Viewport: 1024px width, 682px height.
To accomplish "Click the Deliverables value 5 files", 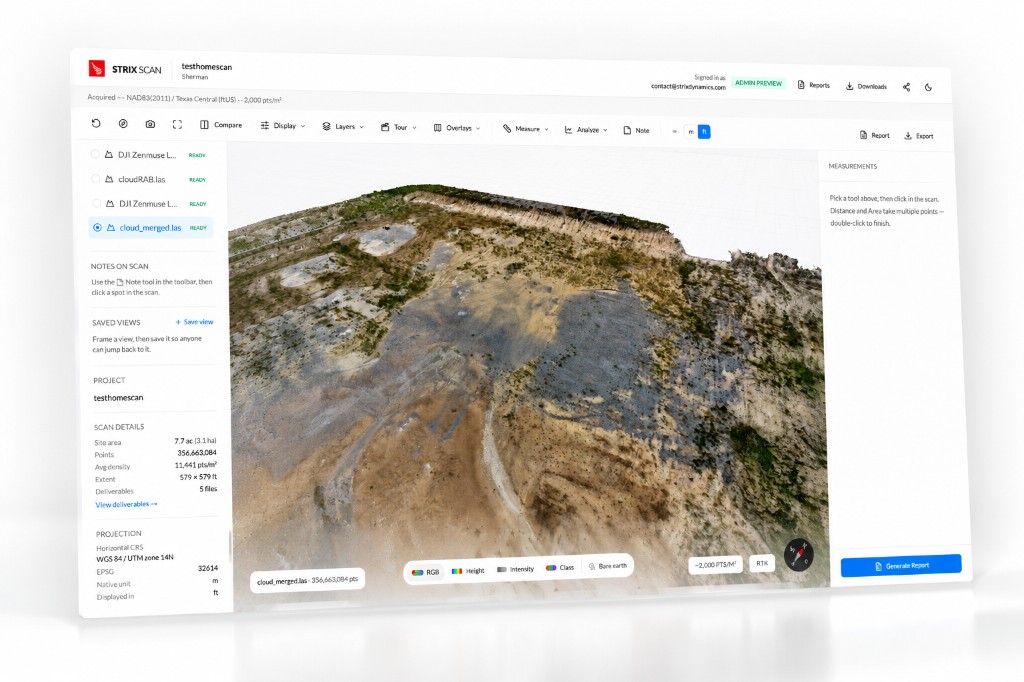I will click(208, 489).
